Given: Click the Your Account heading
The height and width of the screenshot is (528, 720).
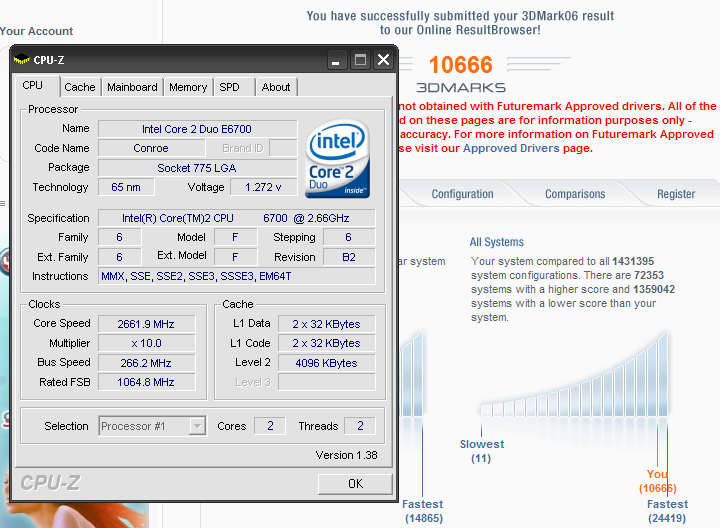Looking at the screenshot, I should pos(36,31).
